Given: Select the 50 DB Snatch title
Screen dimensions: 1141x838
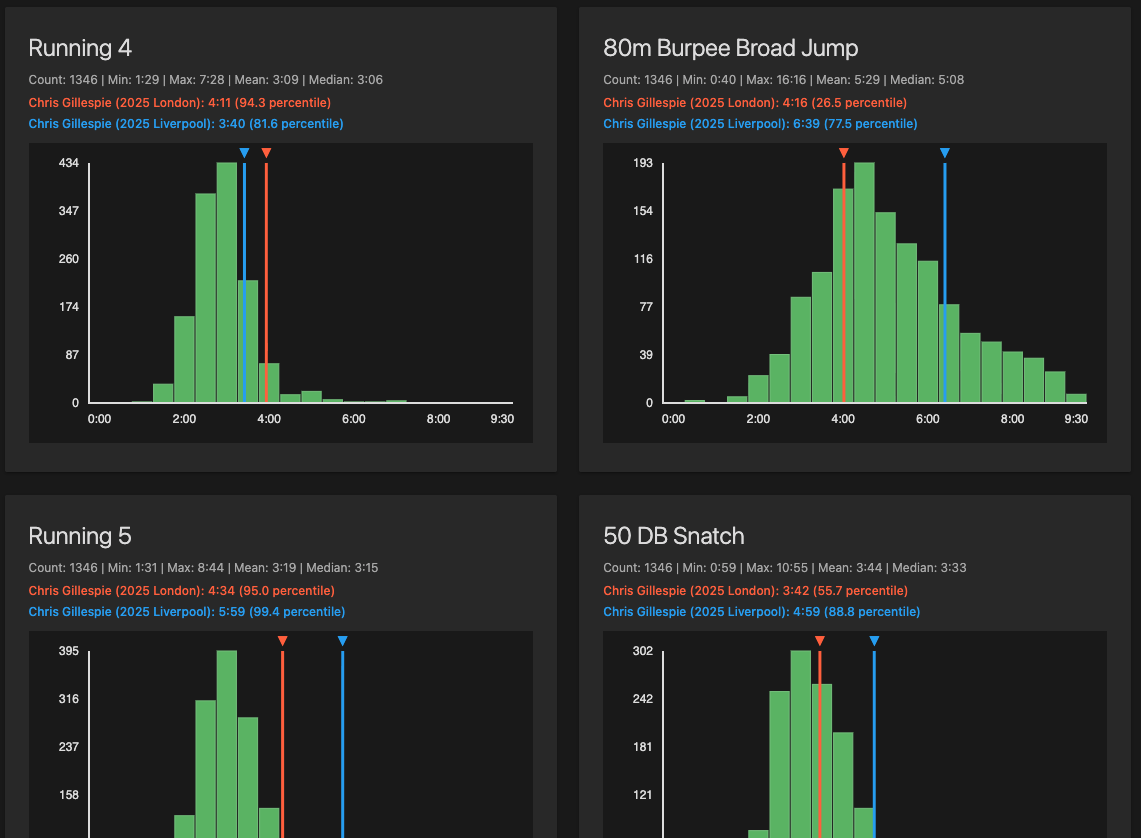Looking at the screenshot, I should coord(674,536).
